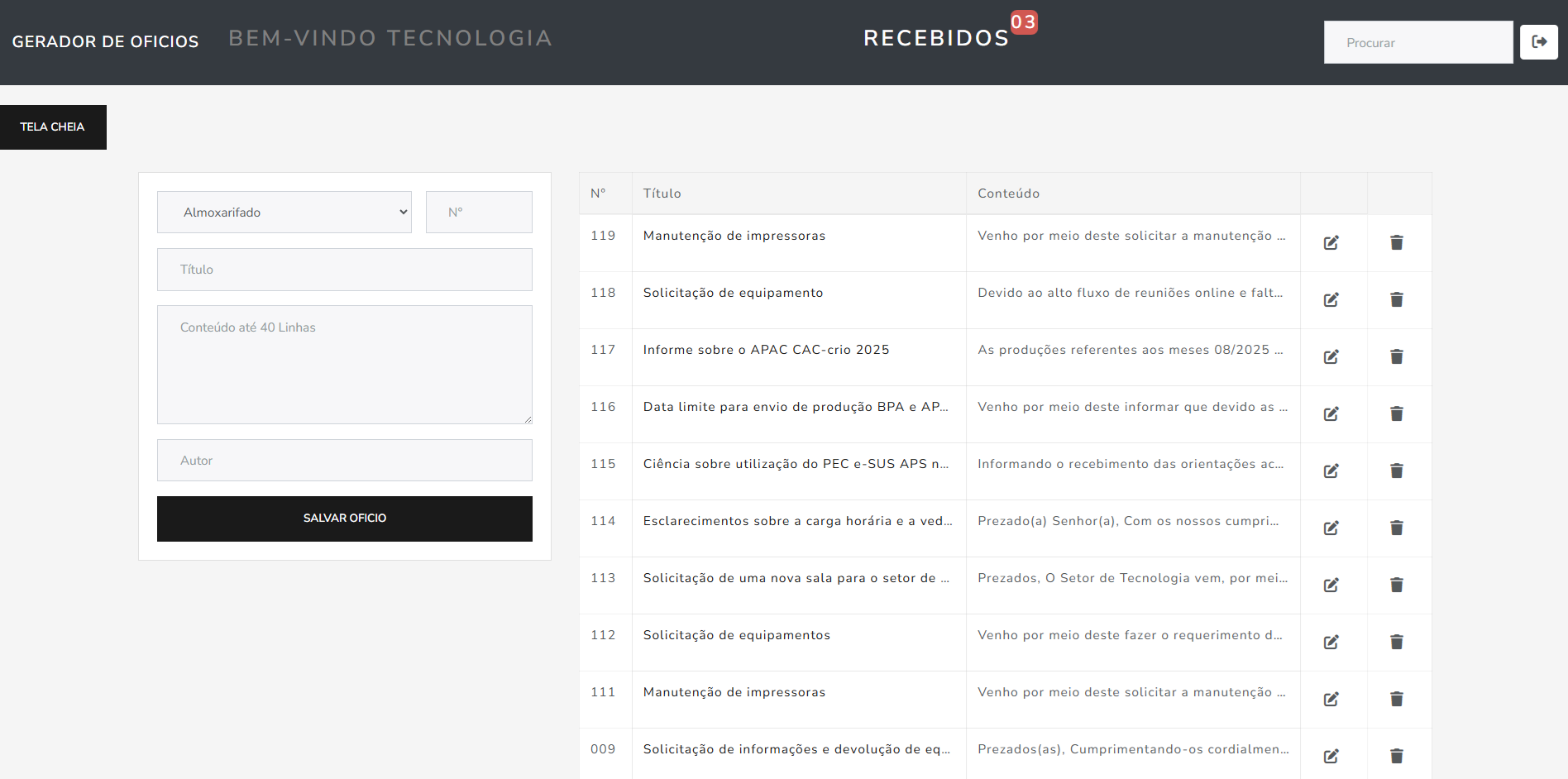The width and height of the screenshot is (1568, 779).
Task: Click into the Título input field
Action: (344, 270)
